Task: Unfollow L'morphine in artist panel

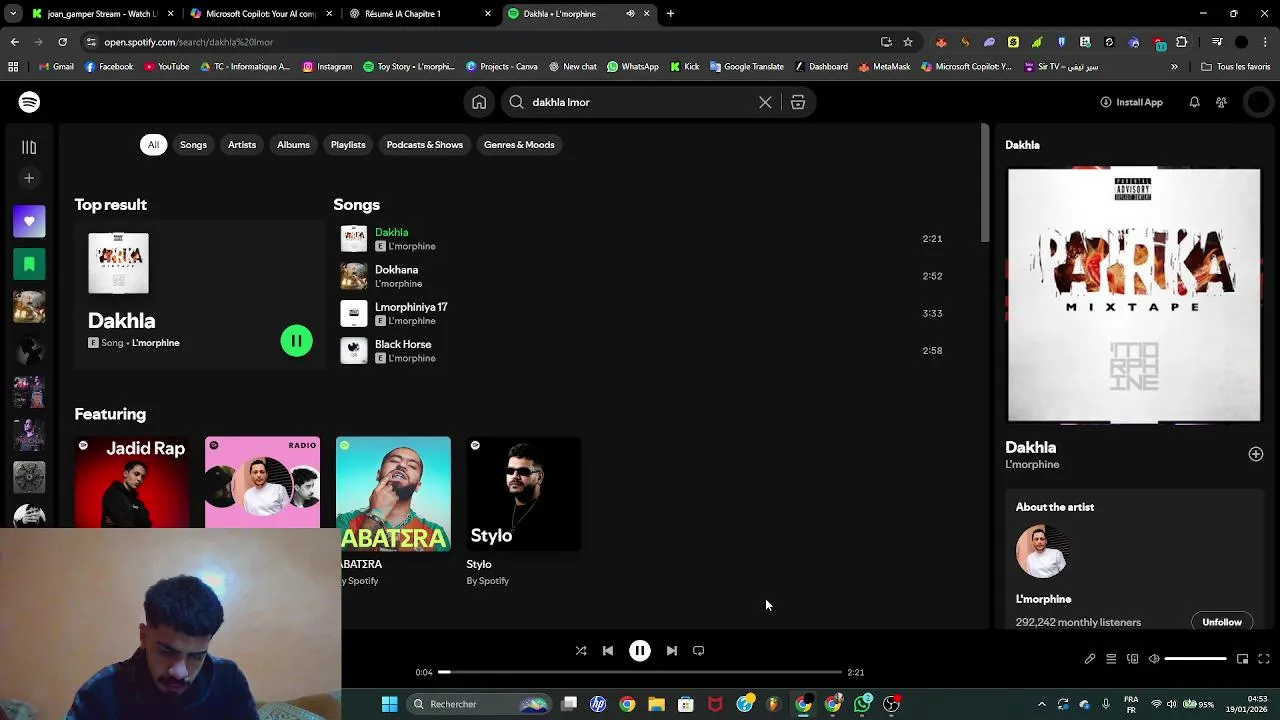Action: pyautogui.click(x=1222, y=622)
